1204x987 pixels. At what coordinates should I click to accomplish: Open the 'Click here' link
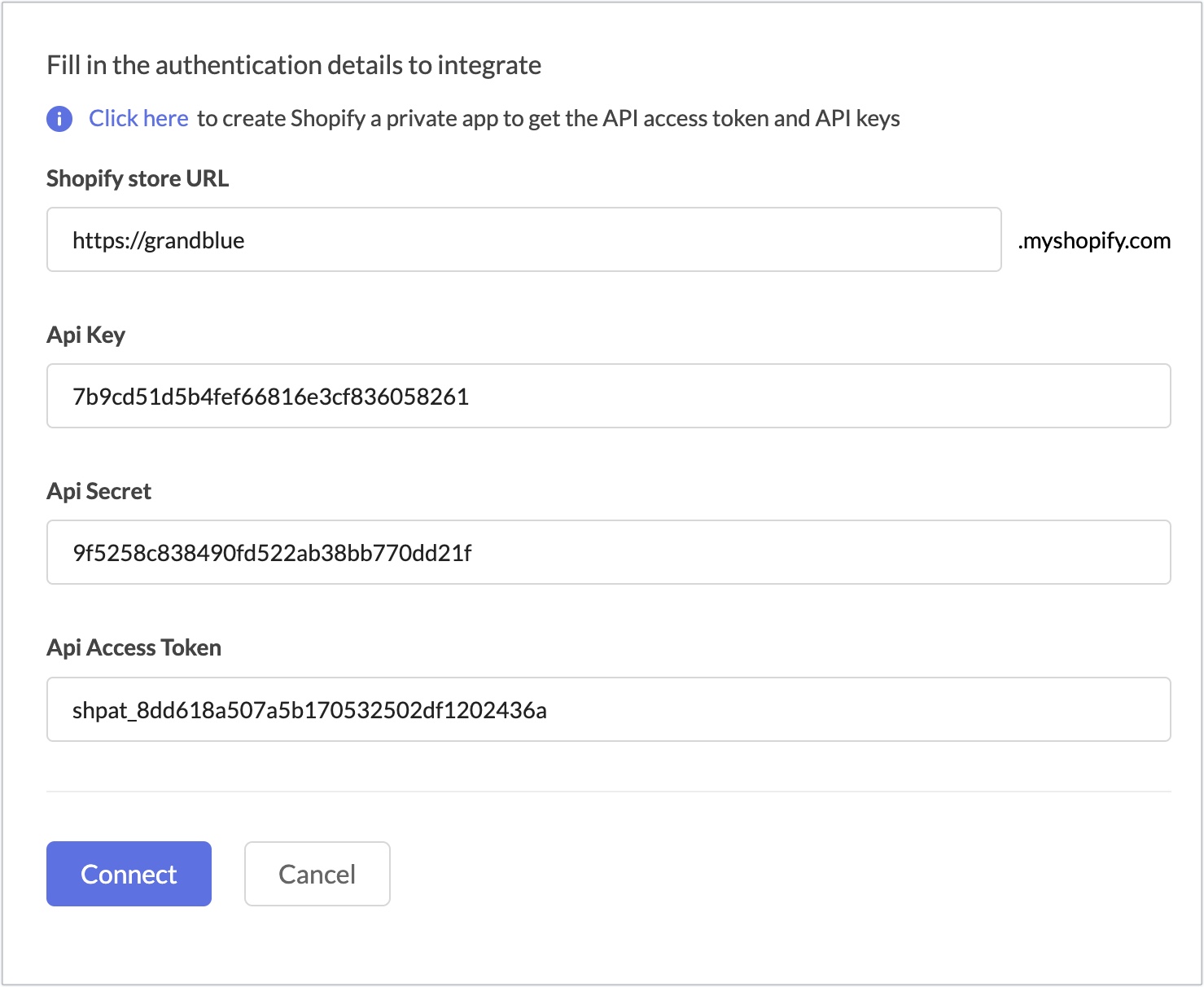[138, 119]
